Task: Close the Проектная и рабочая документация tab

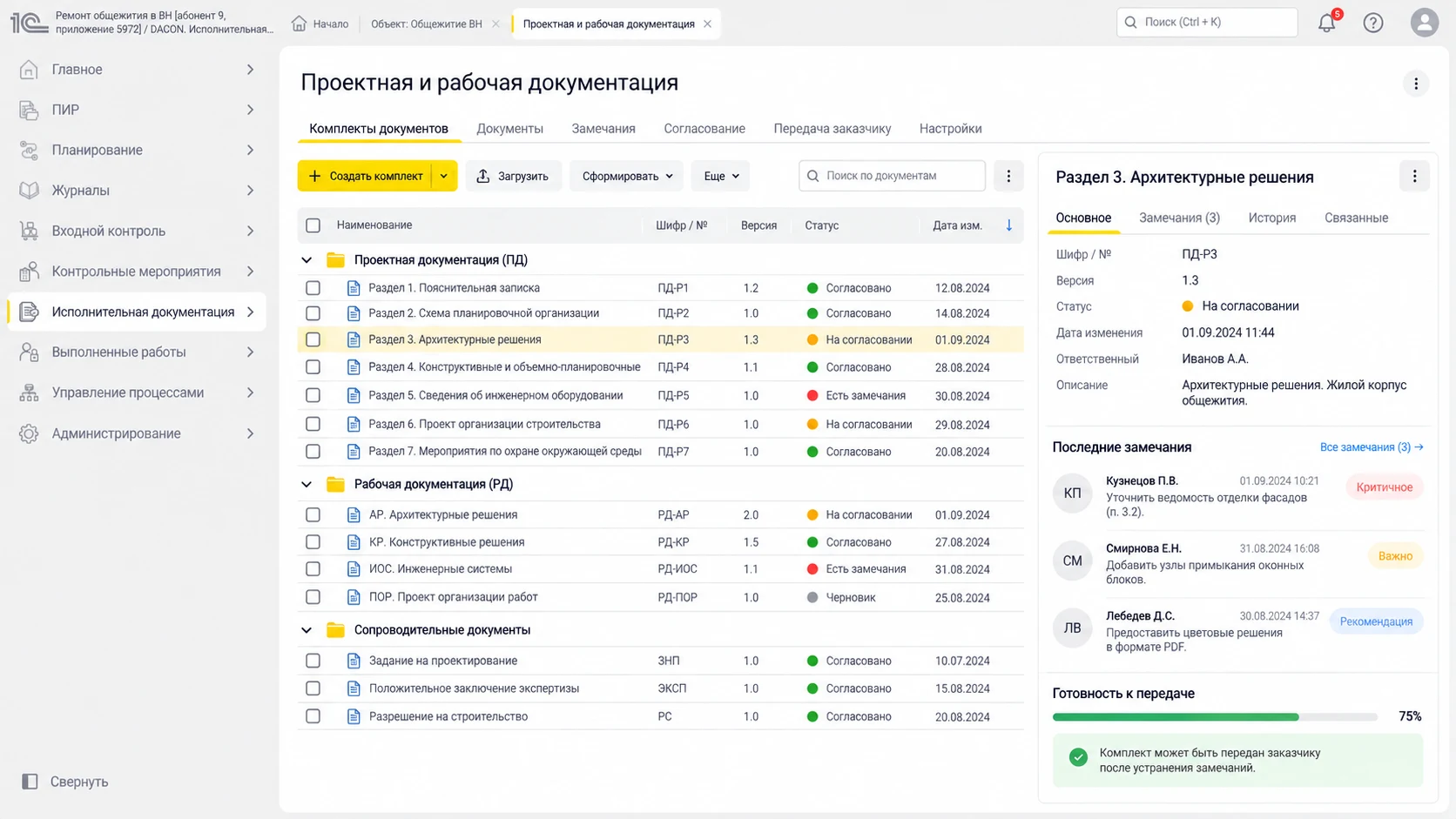Action: [707, 24]
